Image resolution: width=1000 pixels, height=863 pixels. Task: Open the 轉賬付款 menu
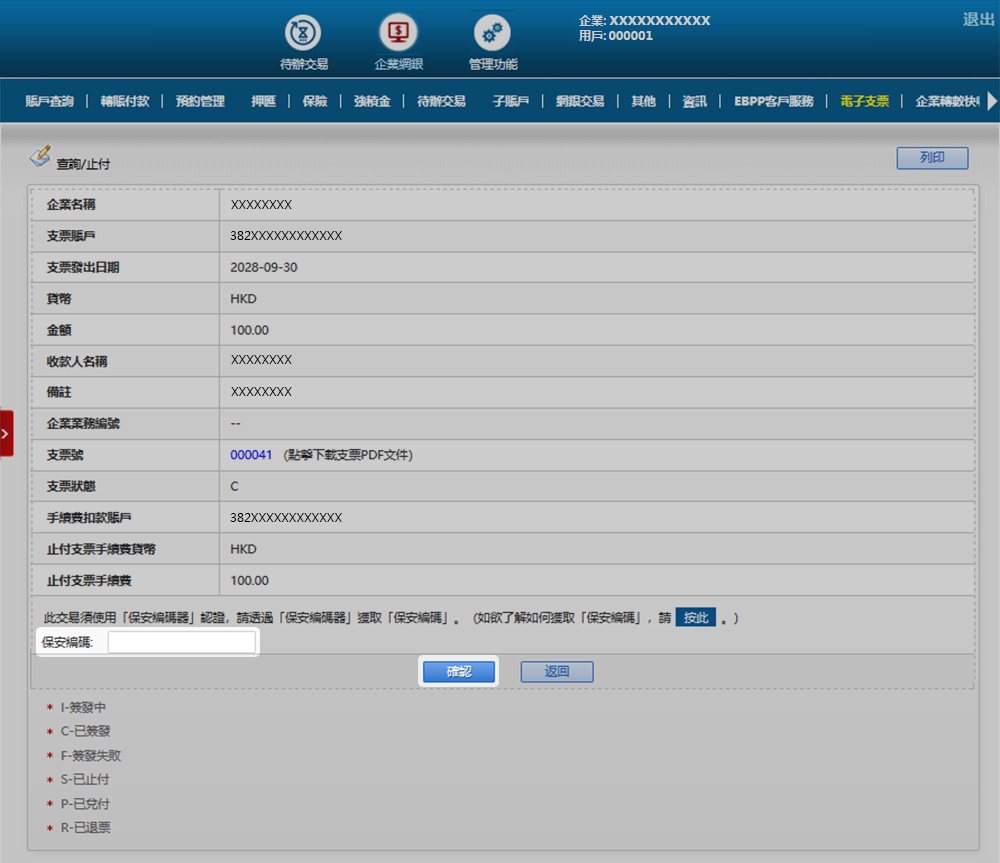pos(125,101)
